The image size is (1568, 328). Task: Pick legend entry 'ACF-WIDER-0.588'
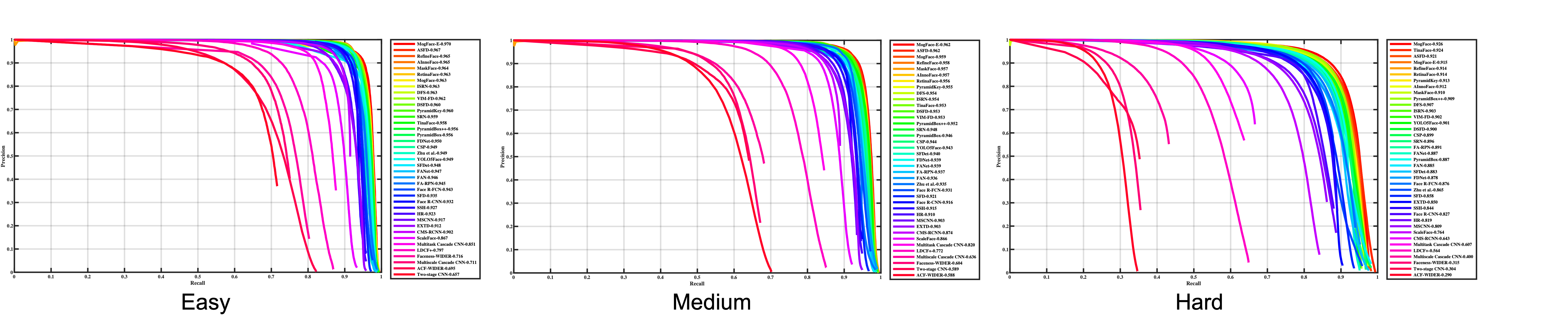coord(936,275)
